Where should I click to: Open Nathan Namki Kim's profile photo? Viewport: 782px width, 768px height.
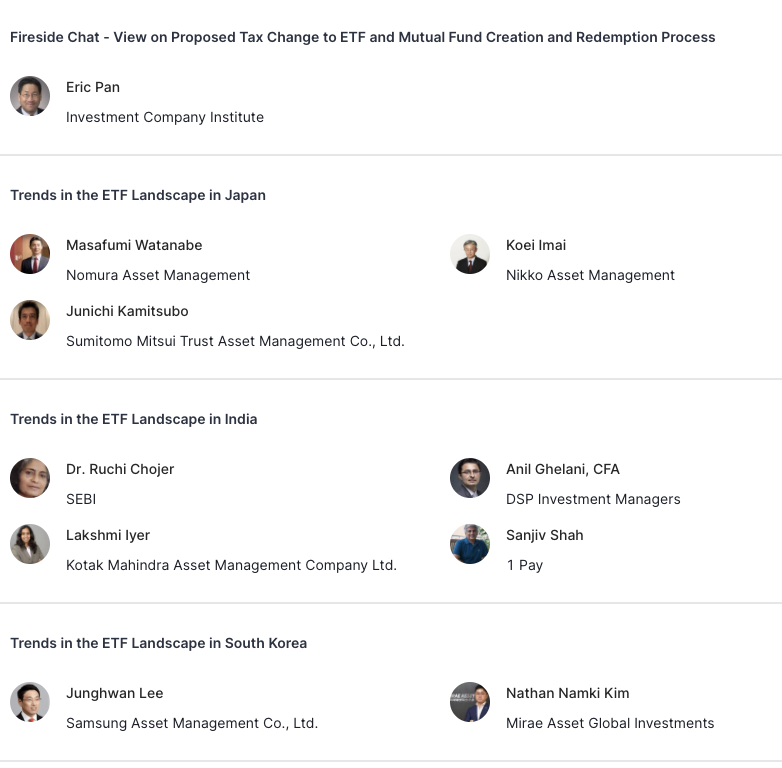(x=470, y=702)
